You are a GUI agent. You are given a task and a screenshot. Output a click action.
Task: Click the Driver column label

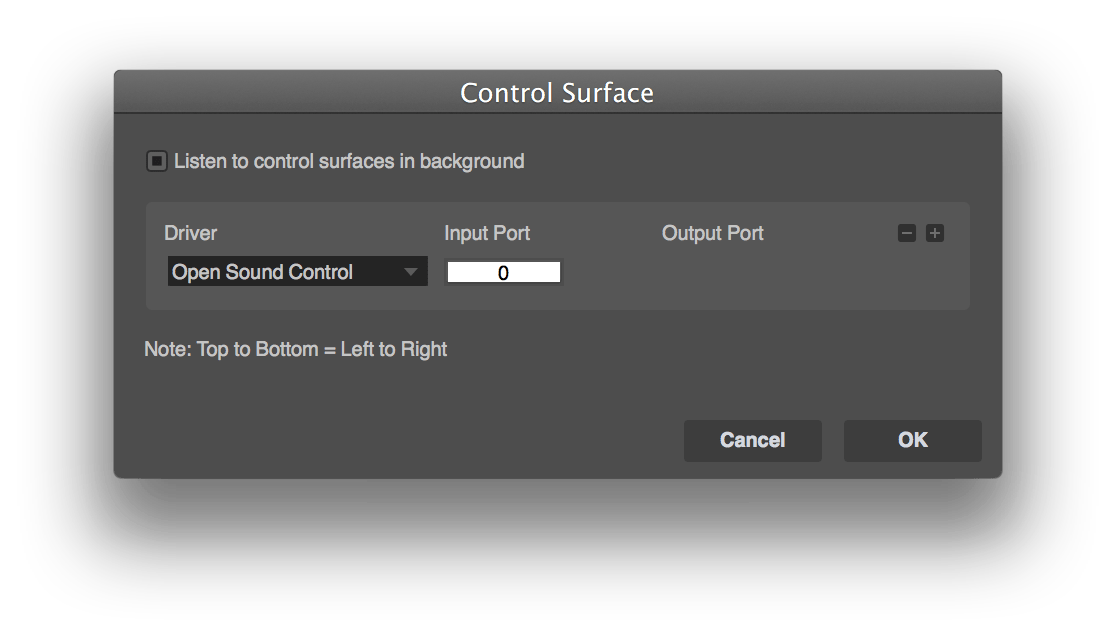click(190, 233)
